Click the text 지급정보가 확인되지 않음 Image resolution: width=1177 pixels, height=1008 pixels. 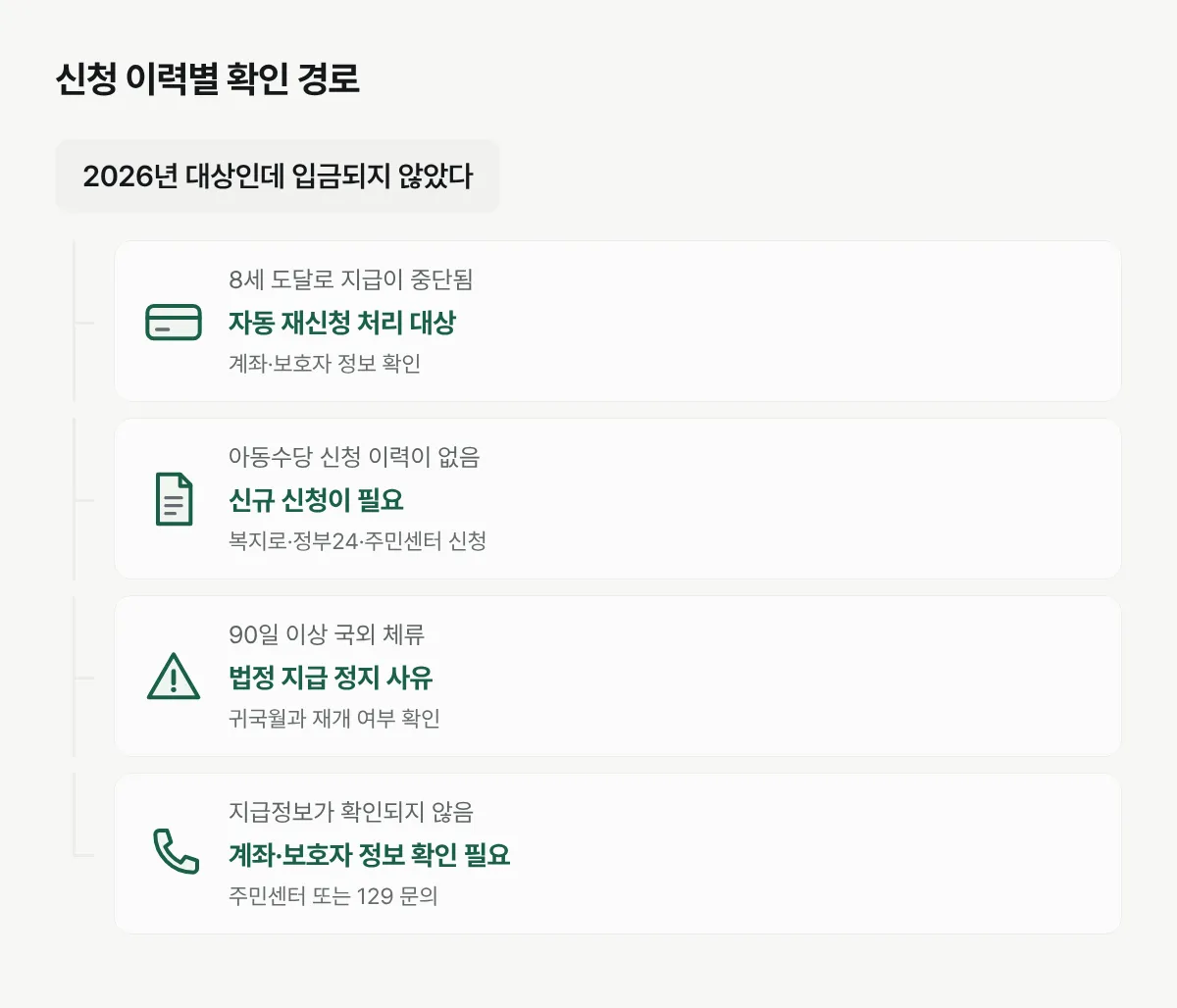point(351,812)
